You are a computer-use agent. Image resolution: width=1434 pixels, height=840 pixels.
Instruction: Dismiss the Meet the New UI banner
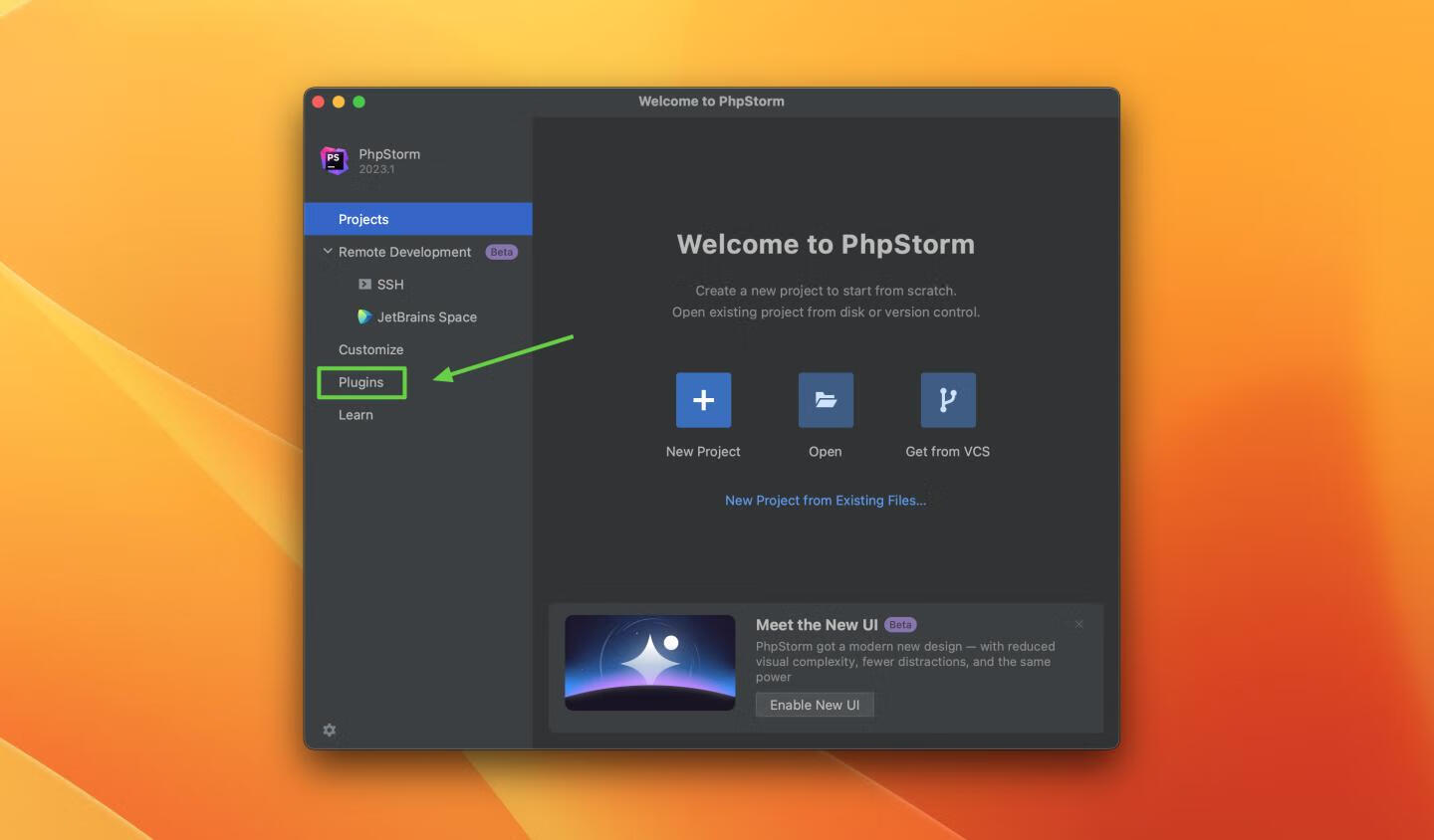pos(1078,624)
